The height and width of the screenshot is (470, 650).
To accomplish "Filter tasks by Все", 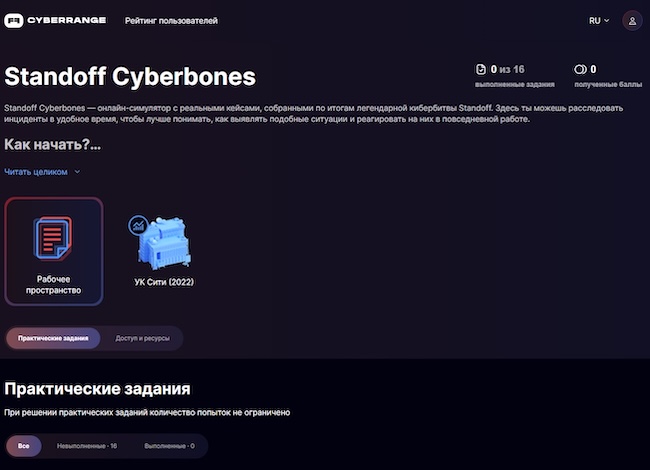I will (24, 445).
